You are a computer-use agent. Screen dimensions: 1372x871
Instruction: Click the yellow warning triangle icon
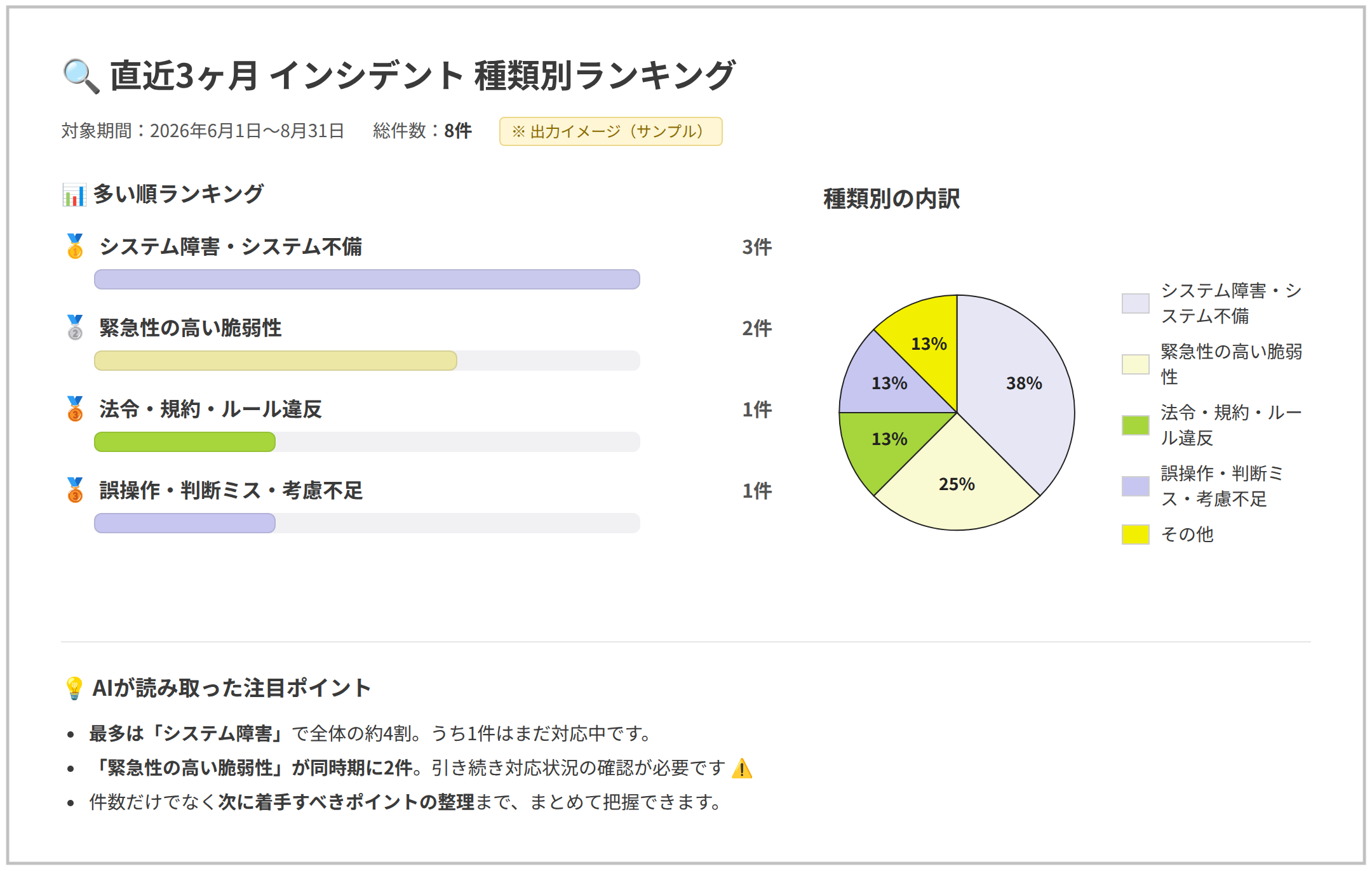[x=742, y=768]
